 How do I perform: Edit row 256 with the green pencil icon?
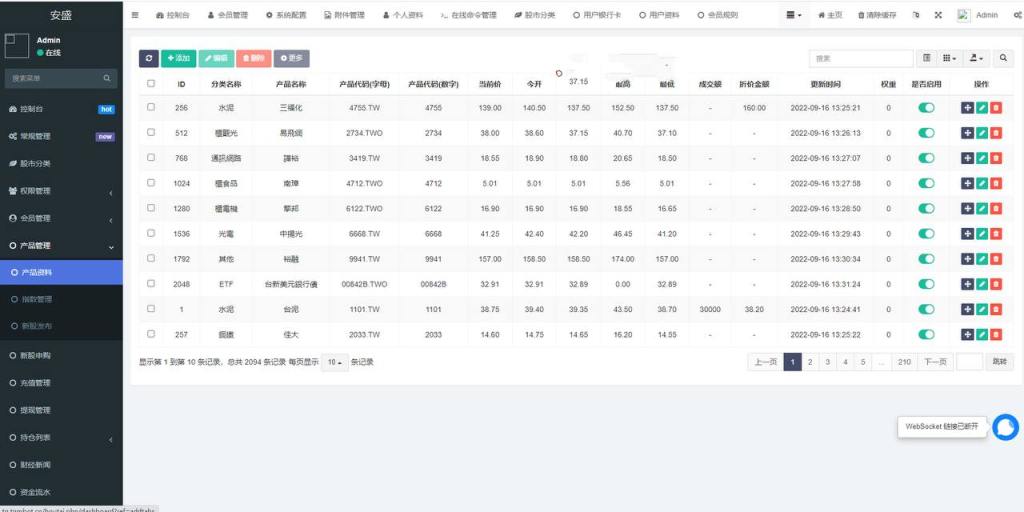pyautogui.click(x=982, y=108)
